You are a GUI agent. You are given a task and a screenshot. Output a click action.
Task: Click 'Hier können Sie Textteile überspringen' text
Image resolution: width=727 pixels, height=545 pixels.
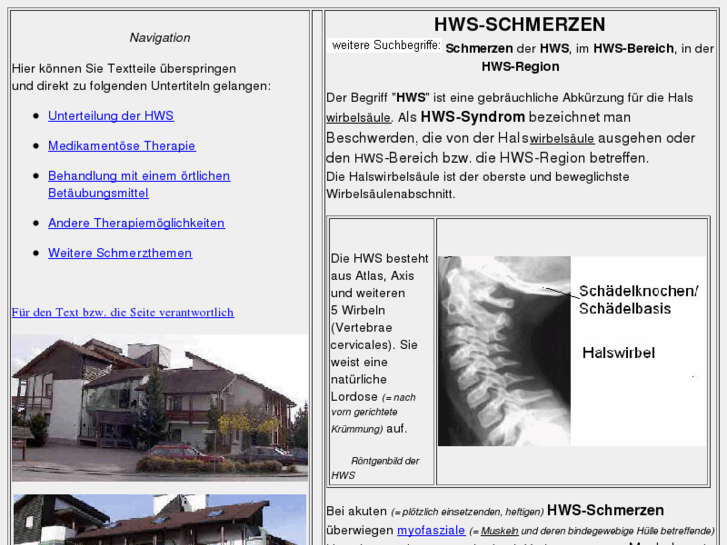coord(124,69)
